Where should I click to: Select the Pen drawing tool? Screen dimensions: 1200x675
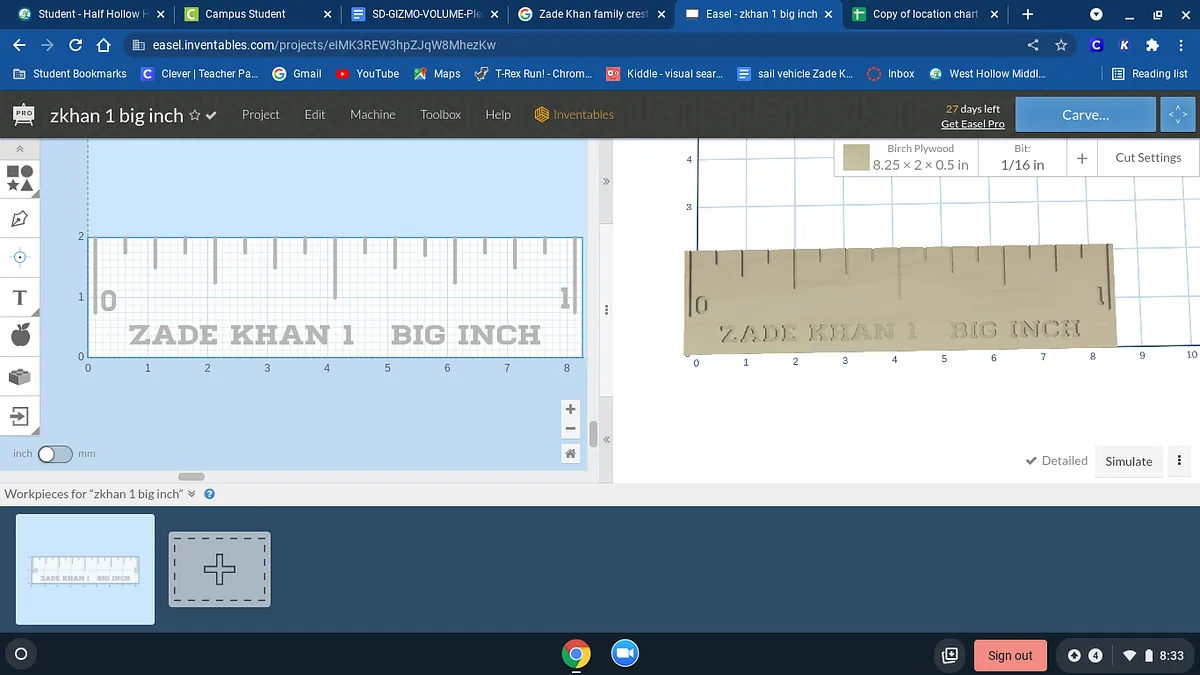pos(20,217)
